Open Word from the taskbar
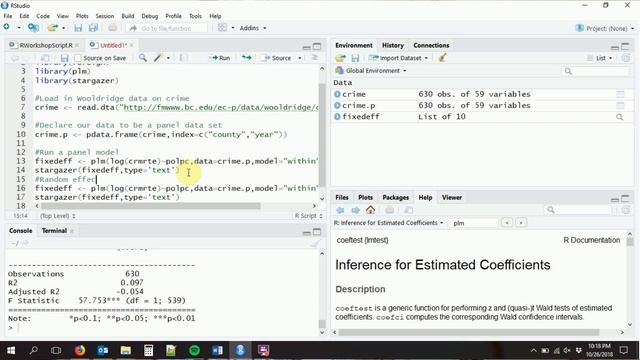Screen dimensions: 640x360 pos(217,350)
